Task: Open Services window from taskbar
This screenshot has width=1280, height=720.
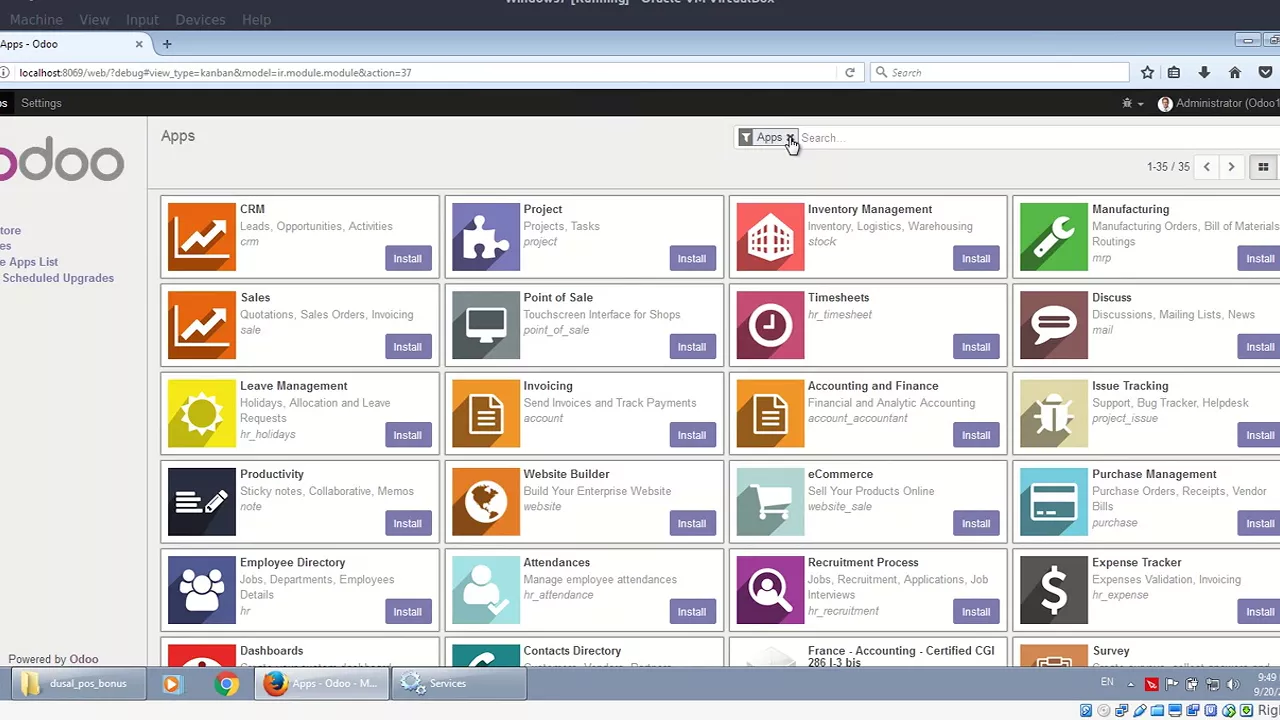Action: click(x=460, y=684)
